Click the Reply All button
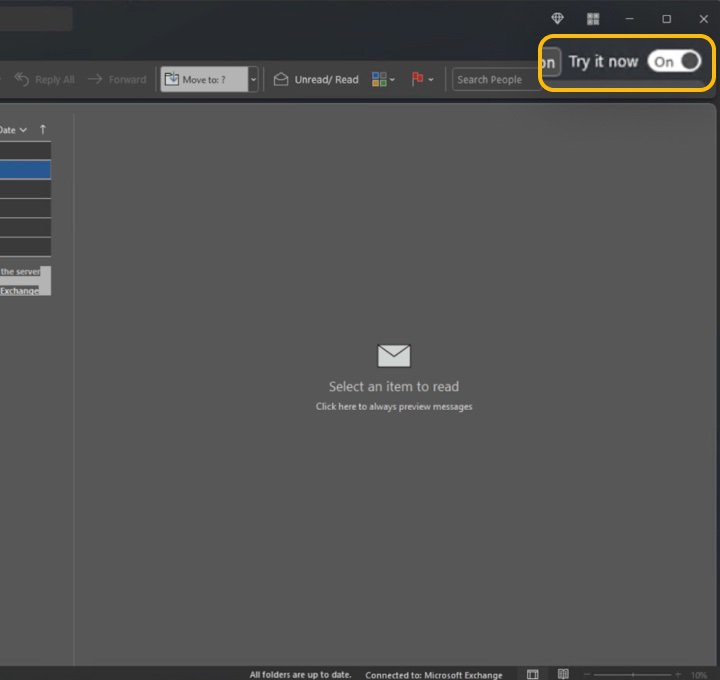 (45, 80)
